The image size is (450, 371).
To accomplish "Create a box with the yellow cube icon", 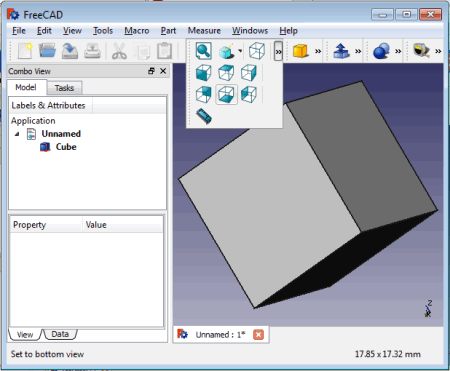I will (301, 51).
